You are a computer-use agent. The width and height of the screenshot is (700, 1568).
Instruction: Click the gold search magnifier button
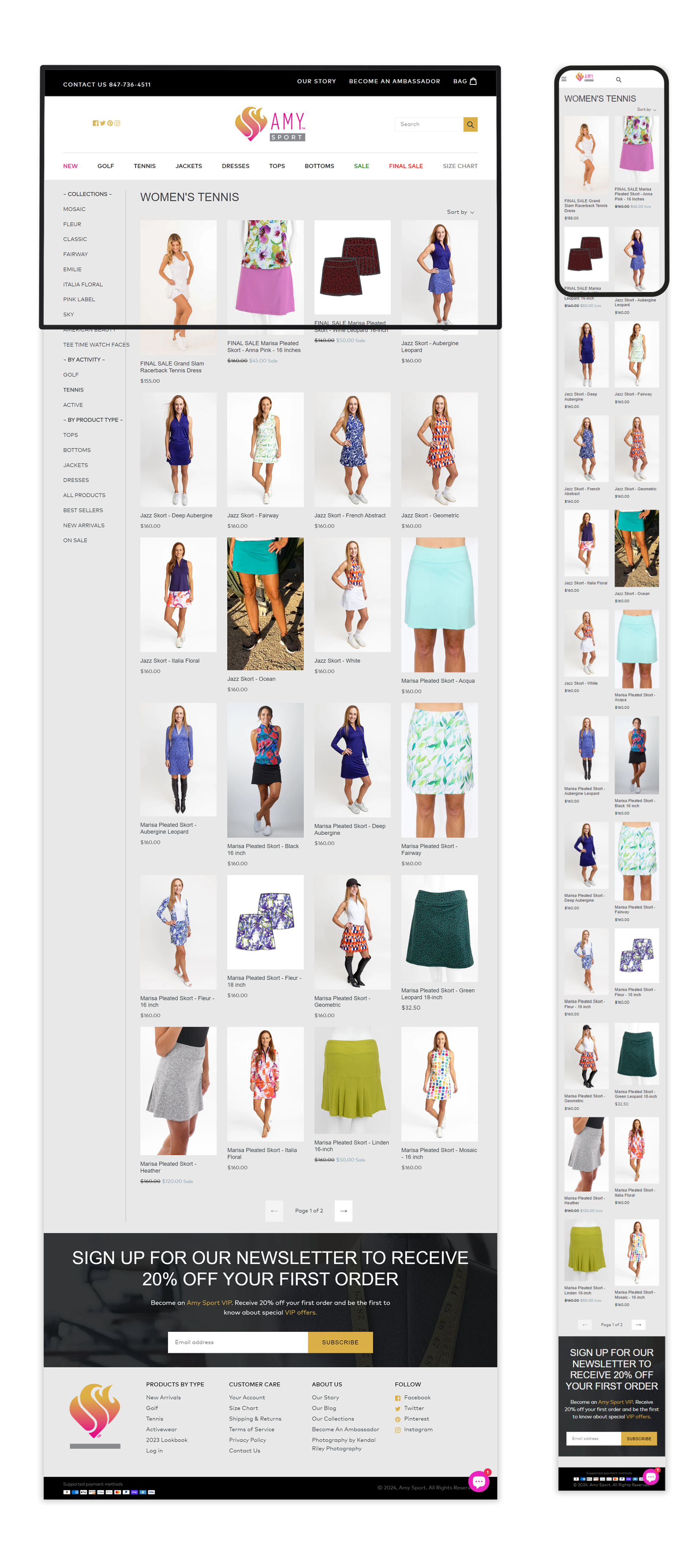[x=470, y=124]
